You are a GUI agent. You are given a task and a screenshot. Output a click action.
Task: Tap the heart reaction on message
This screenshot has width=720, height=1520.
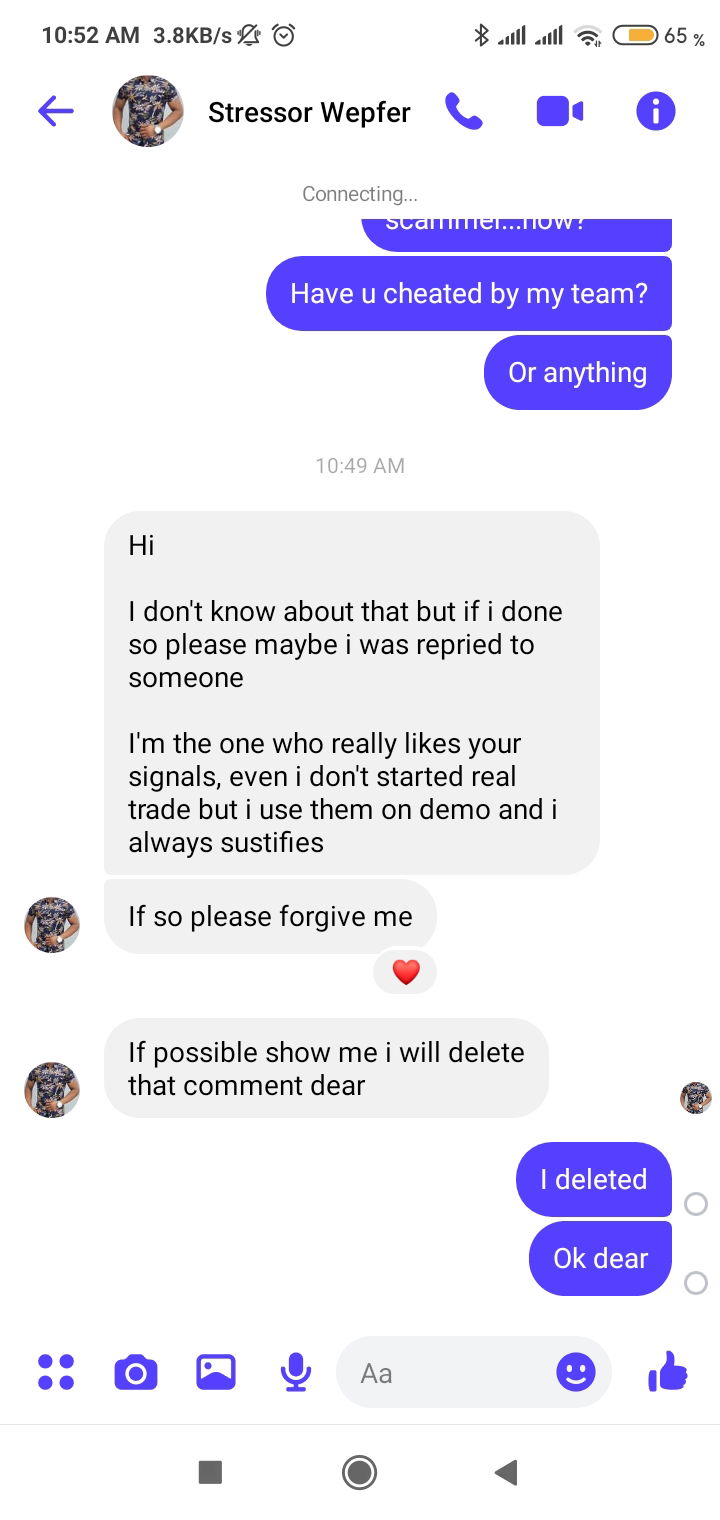tap(405, 972)
